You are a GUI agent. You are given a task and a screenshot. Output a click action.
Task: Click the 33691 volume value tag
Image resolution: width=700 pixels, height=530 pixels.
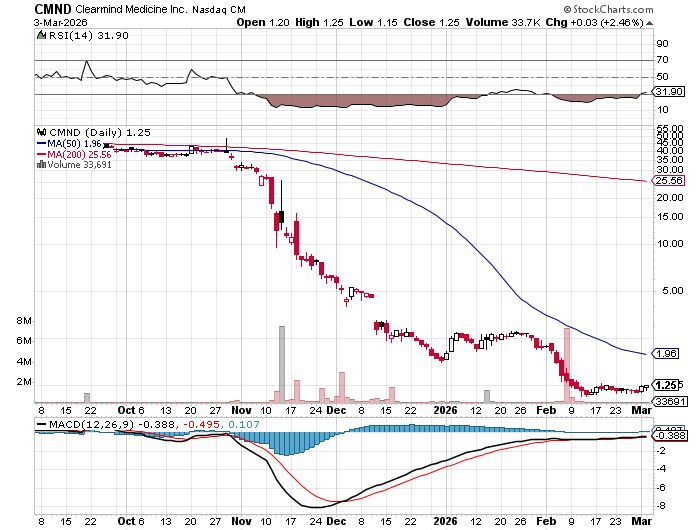[670, 401]
